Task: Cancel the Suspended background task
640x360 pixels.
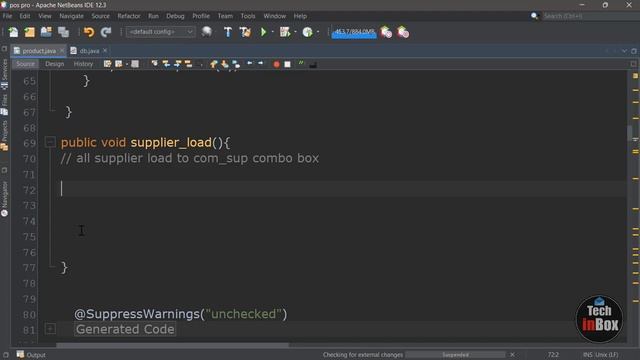Action: point(512,355)
